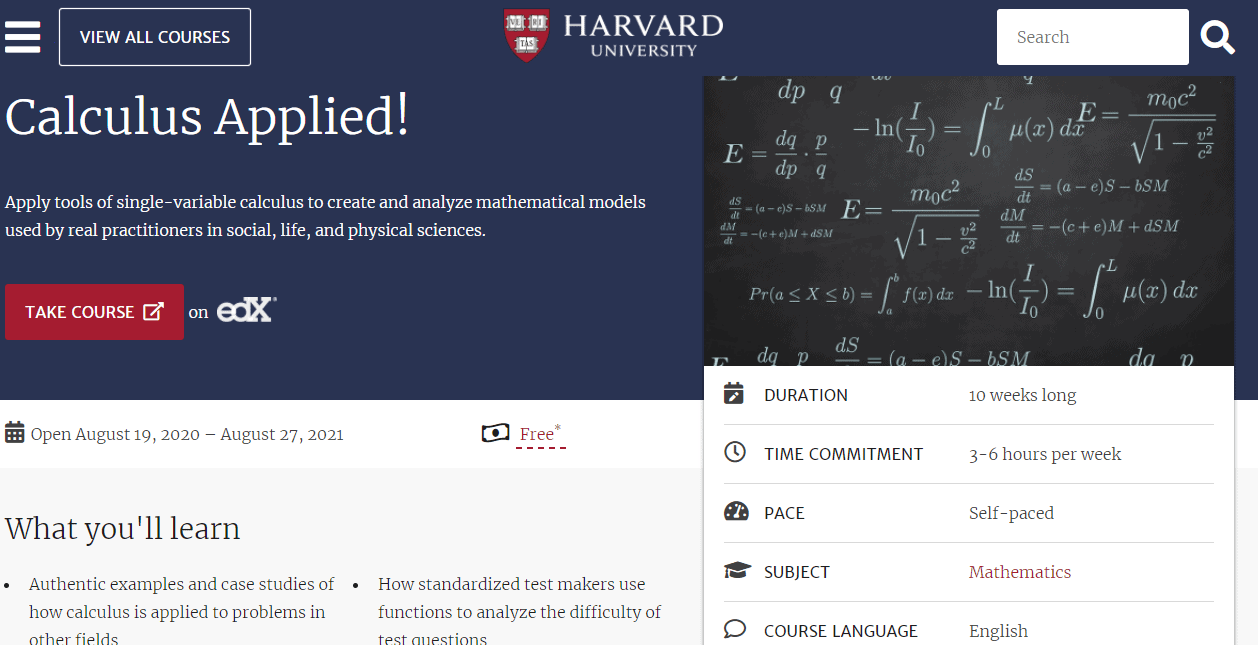Open the hamburger menu icon
1258x645 pixels.
coord(23,37)
